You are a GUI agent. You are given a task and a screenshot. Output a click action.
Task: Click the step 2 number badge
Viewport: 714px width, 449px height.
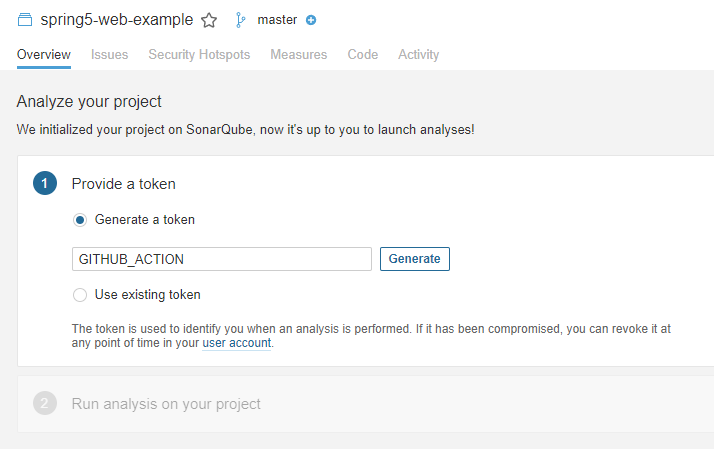[45, 404]
